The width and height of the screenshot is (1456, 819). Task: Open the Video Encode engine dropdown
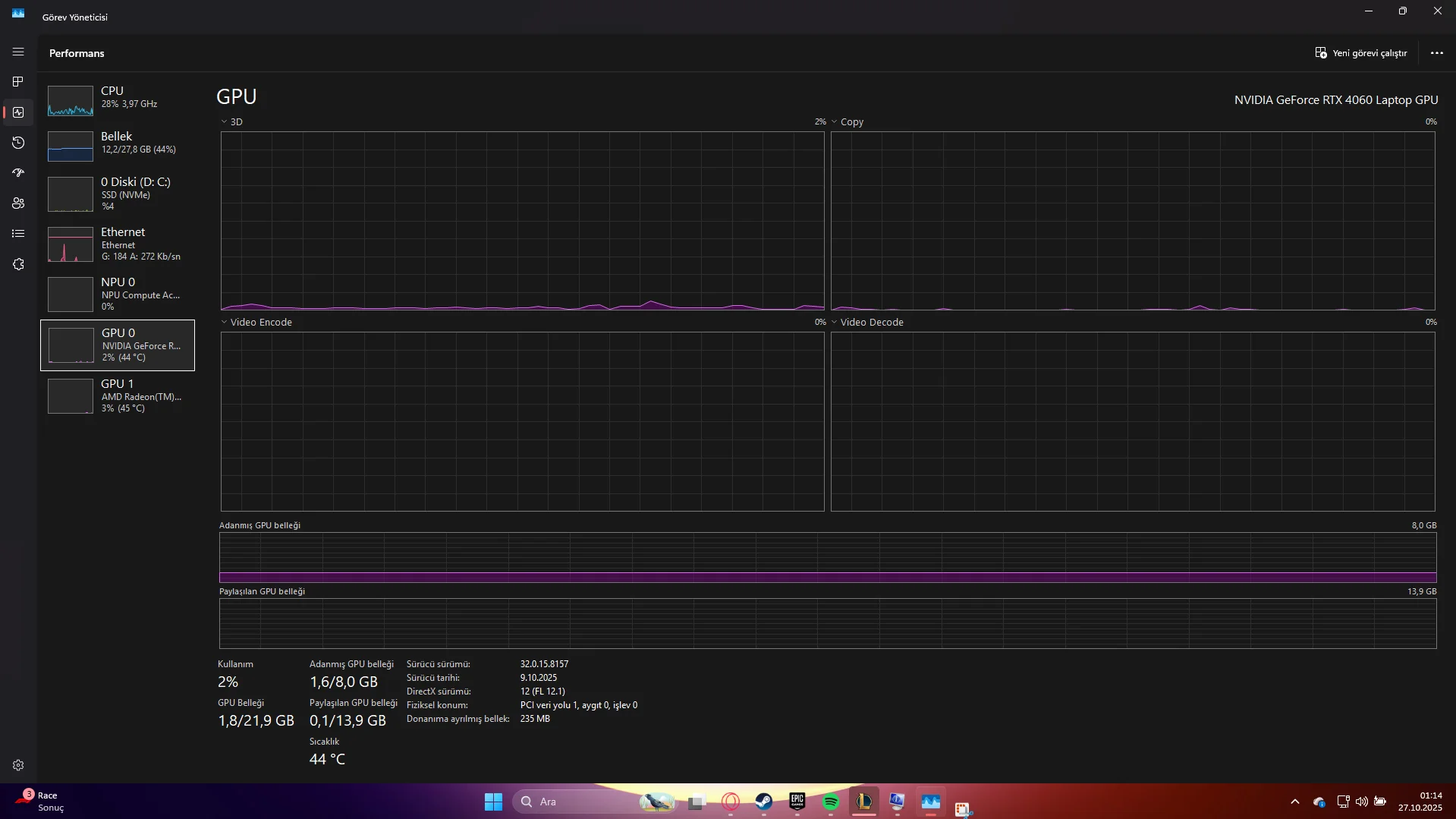(224, 322)
